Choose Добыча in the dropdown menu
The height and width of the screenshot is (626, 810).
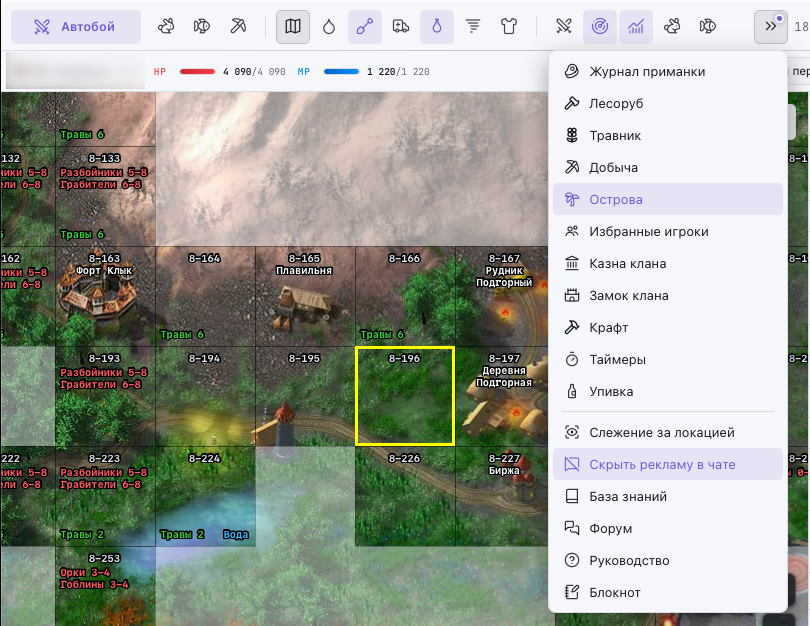tap(668, 167)
